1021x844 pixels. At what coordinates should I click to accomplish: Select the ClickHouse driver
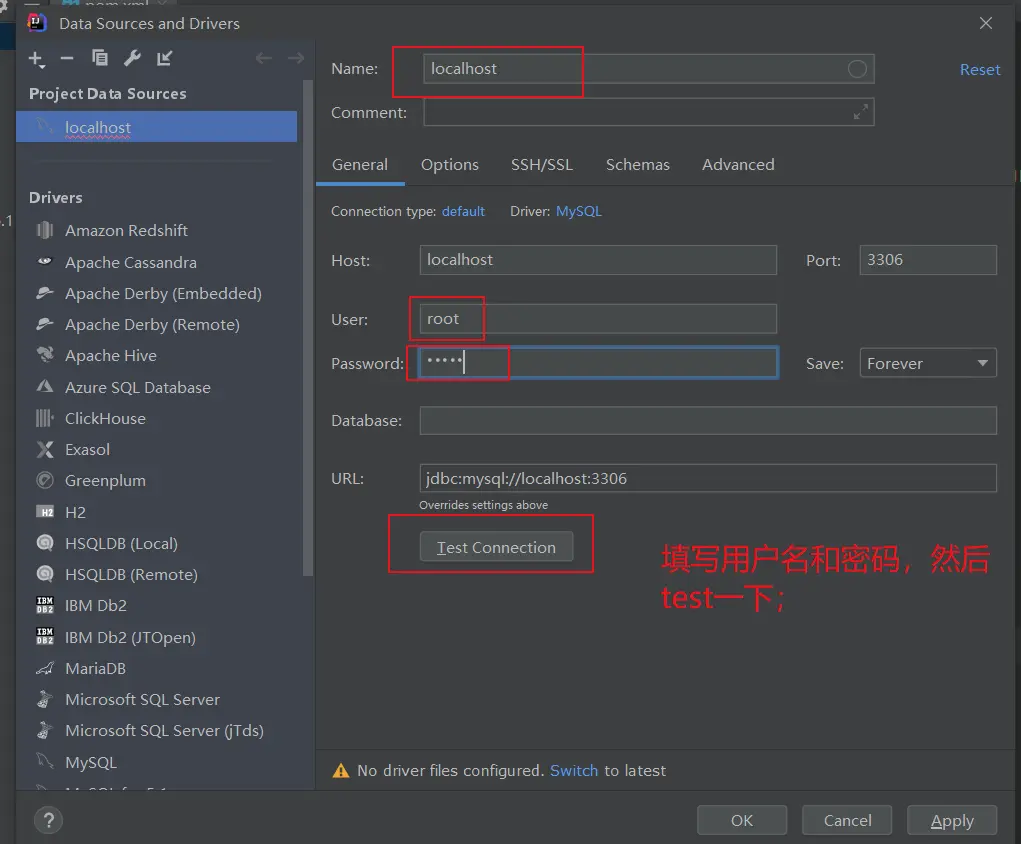click(105, 419)
